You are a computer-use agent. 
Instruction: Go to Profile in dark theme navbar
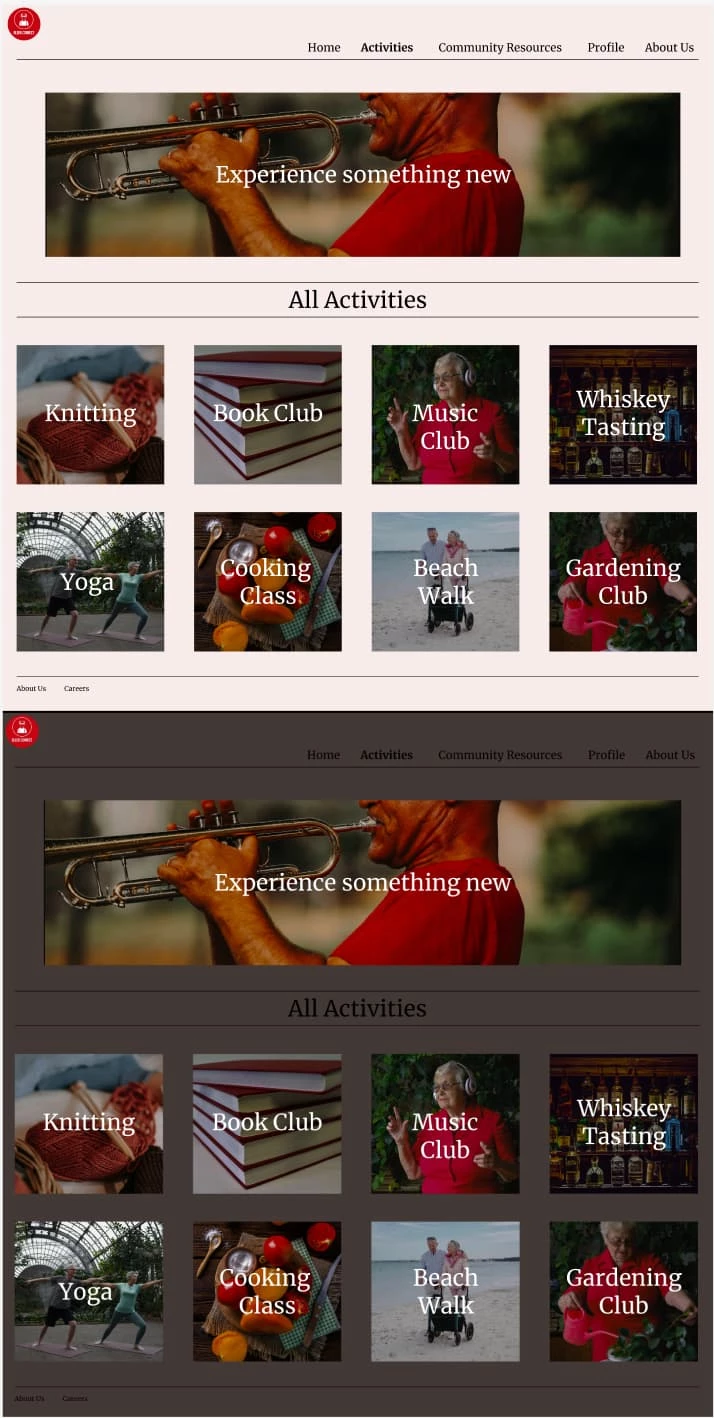point(606,755)
